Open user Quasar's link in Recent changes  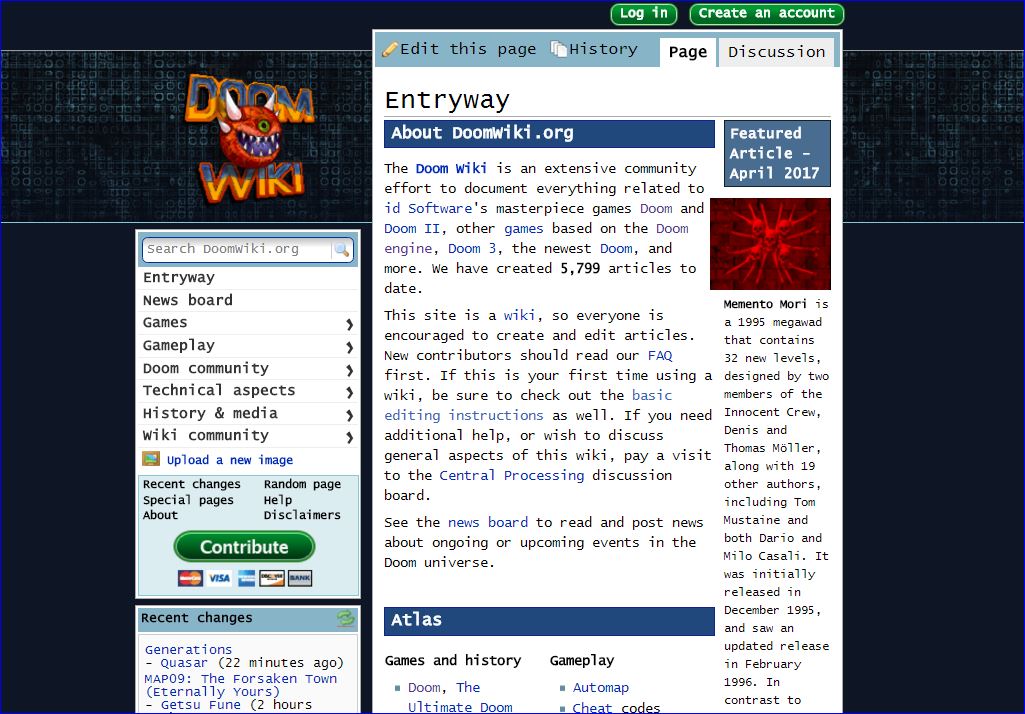coord(184,662)
